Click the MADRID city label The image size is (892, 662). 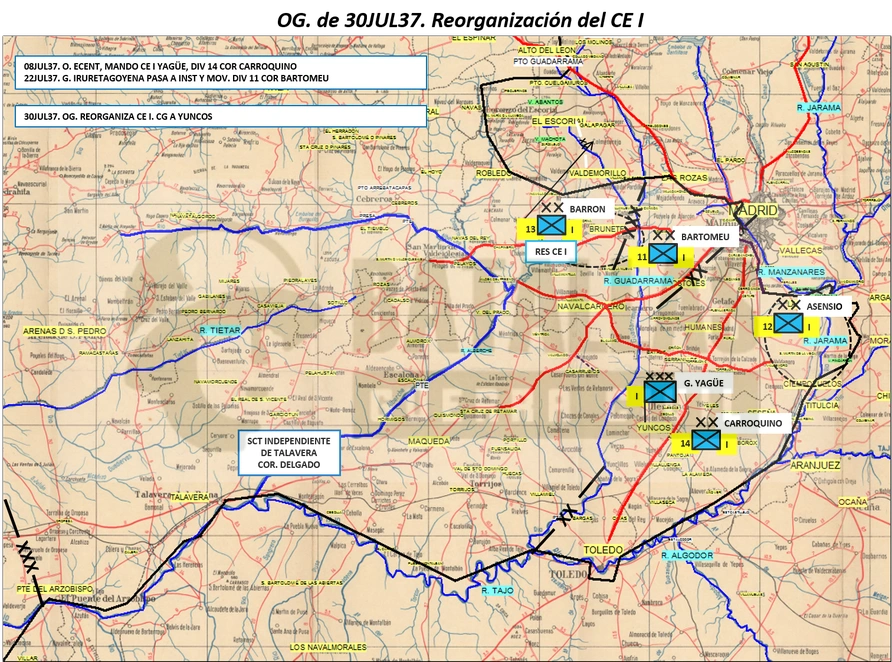pyautogui.click(x=753, y=210)
